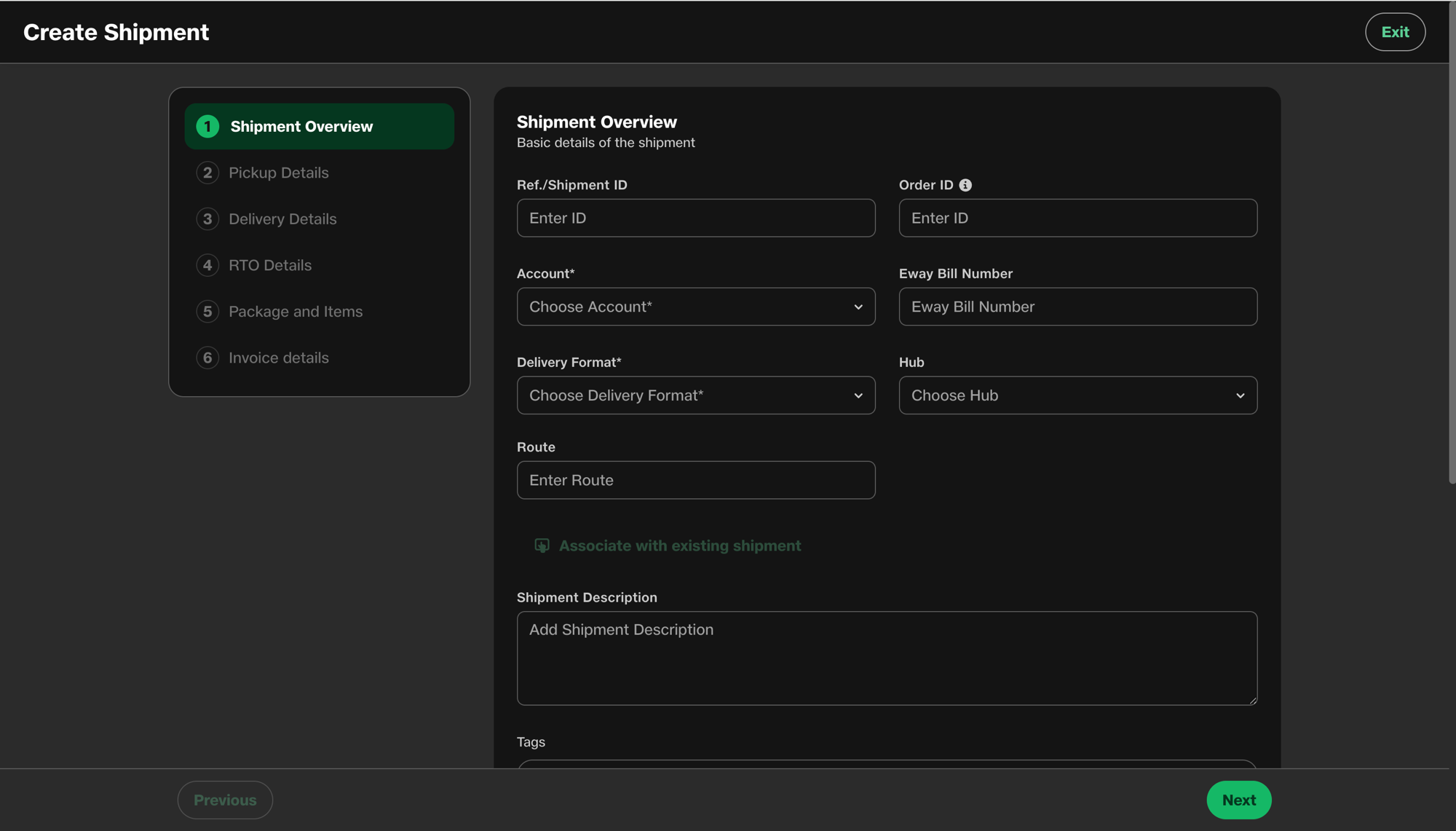Click the Hub label
The height and width of the screenshot is (831, 1456).
(911, 362)
